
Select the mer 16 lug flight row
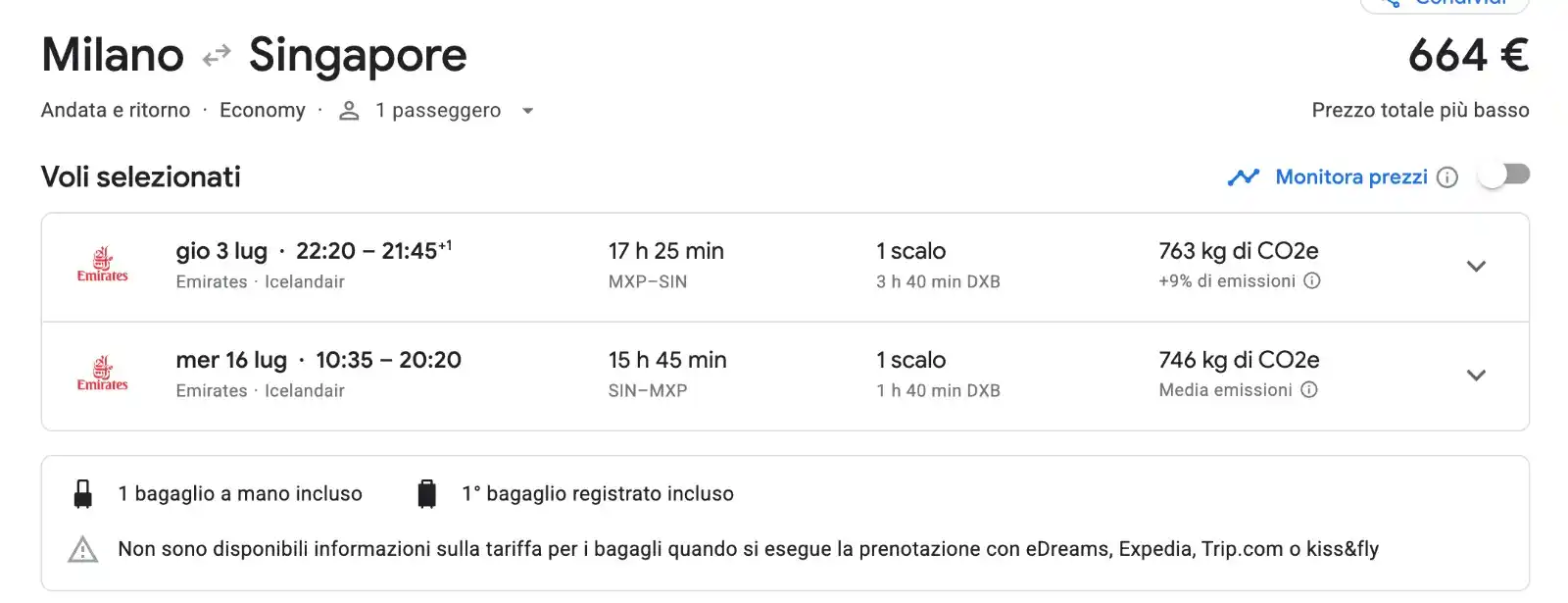pos(785,377)
